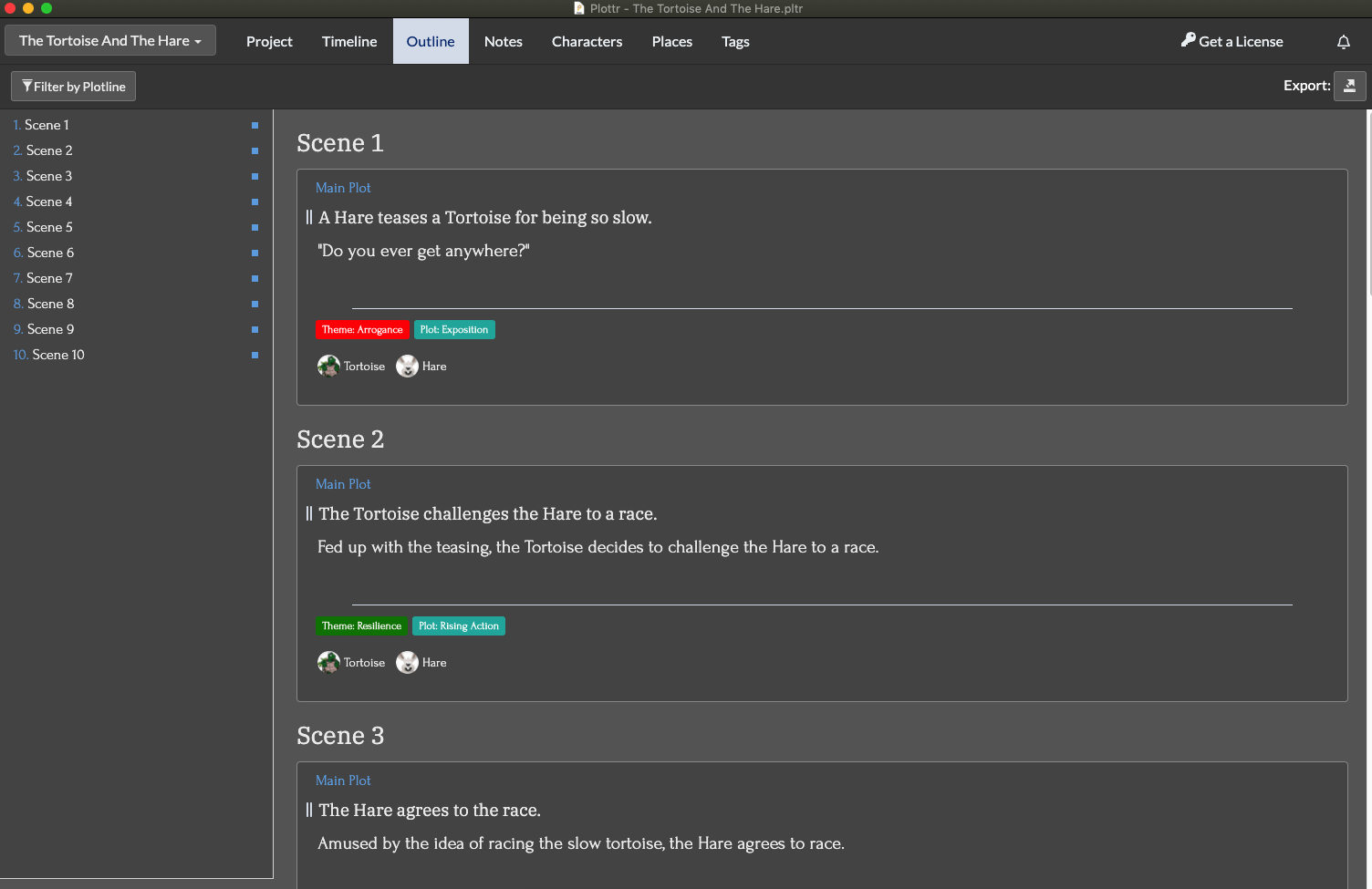1372x889 pixels.
Task: Click Hare avatar in Scene 2 card
Action: click(407, 662)
